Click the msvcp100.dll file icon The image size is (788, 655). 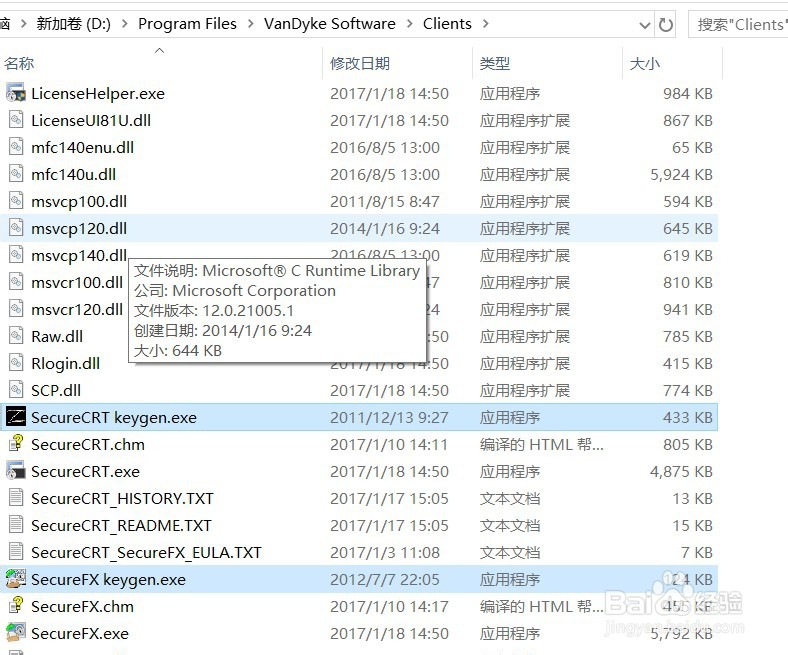pyautogui.click(x=16, y=201)
